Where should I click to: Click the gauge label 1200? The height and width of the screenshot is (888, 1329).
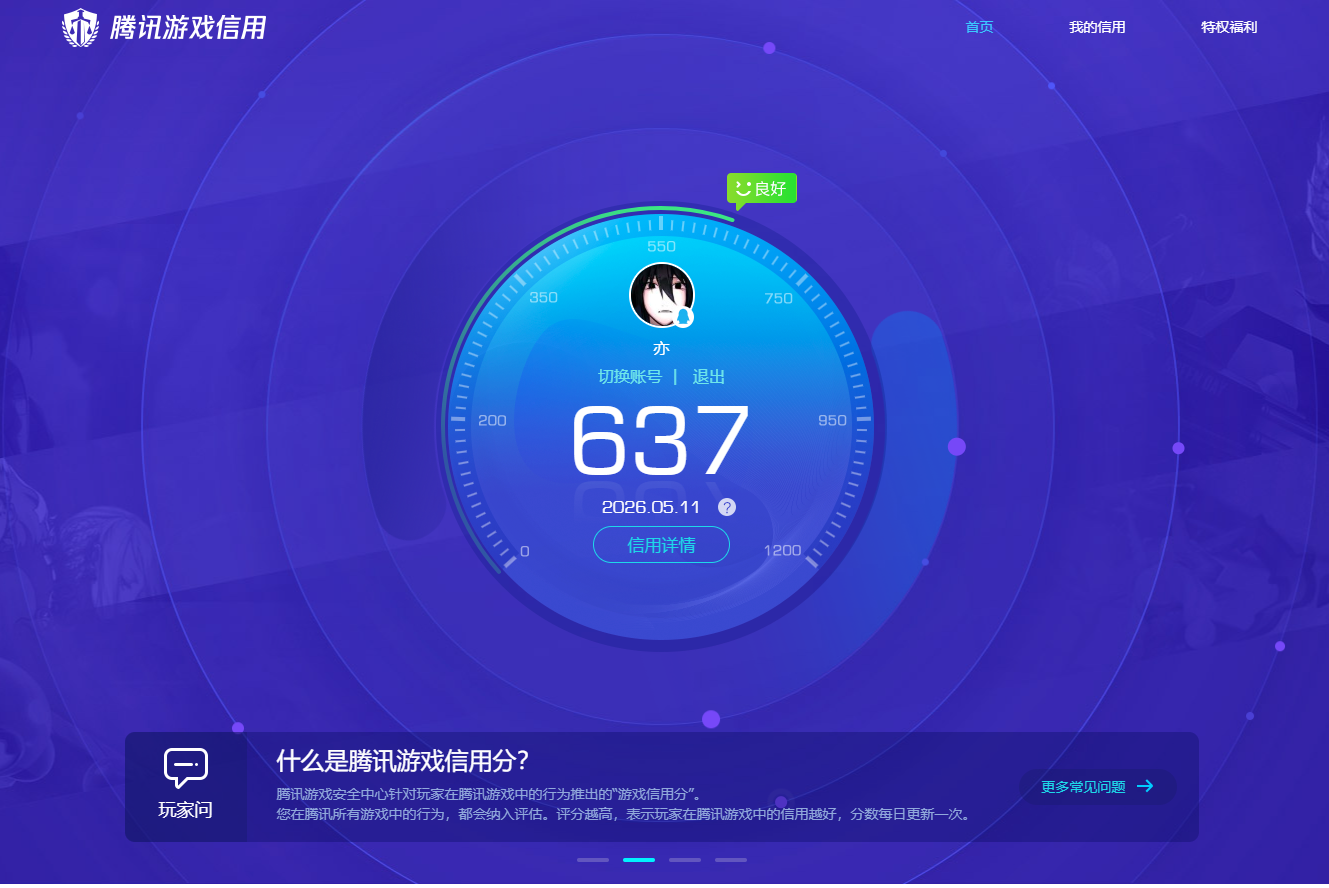pos(782,551)
